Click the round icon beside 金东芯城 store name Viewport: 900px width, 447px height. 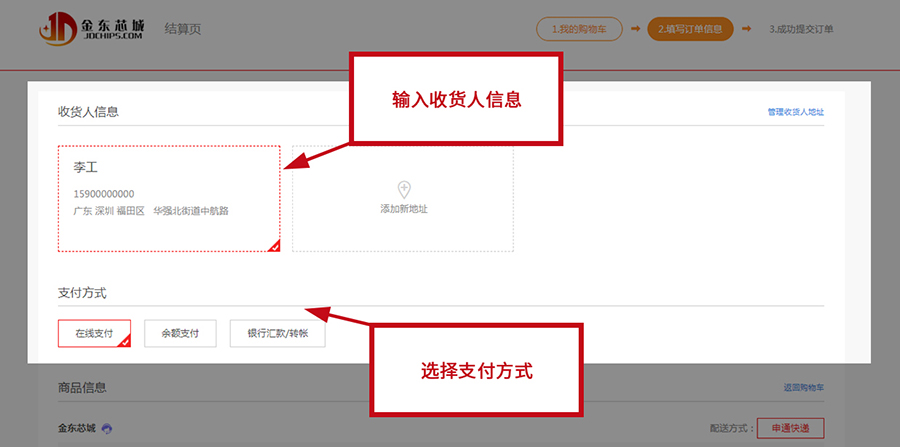(x=107, y=429)
